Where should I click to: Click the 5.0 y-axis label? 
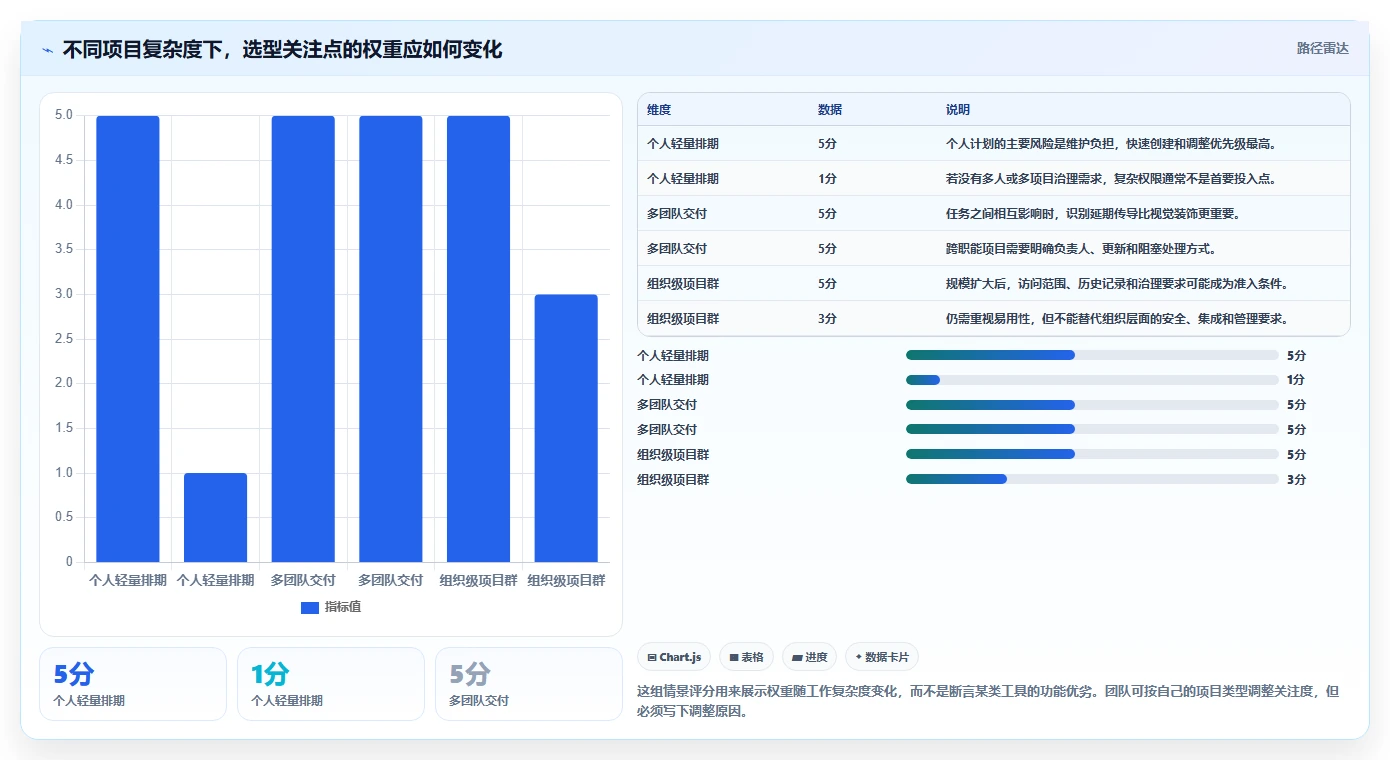pos(64,115)
